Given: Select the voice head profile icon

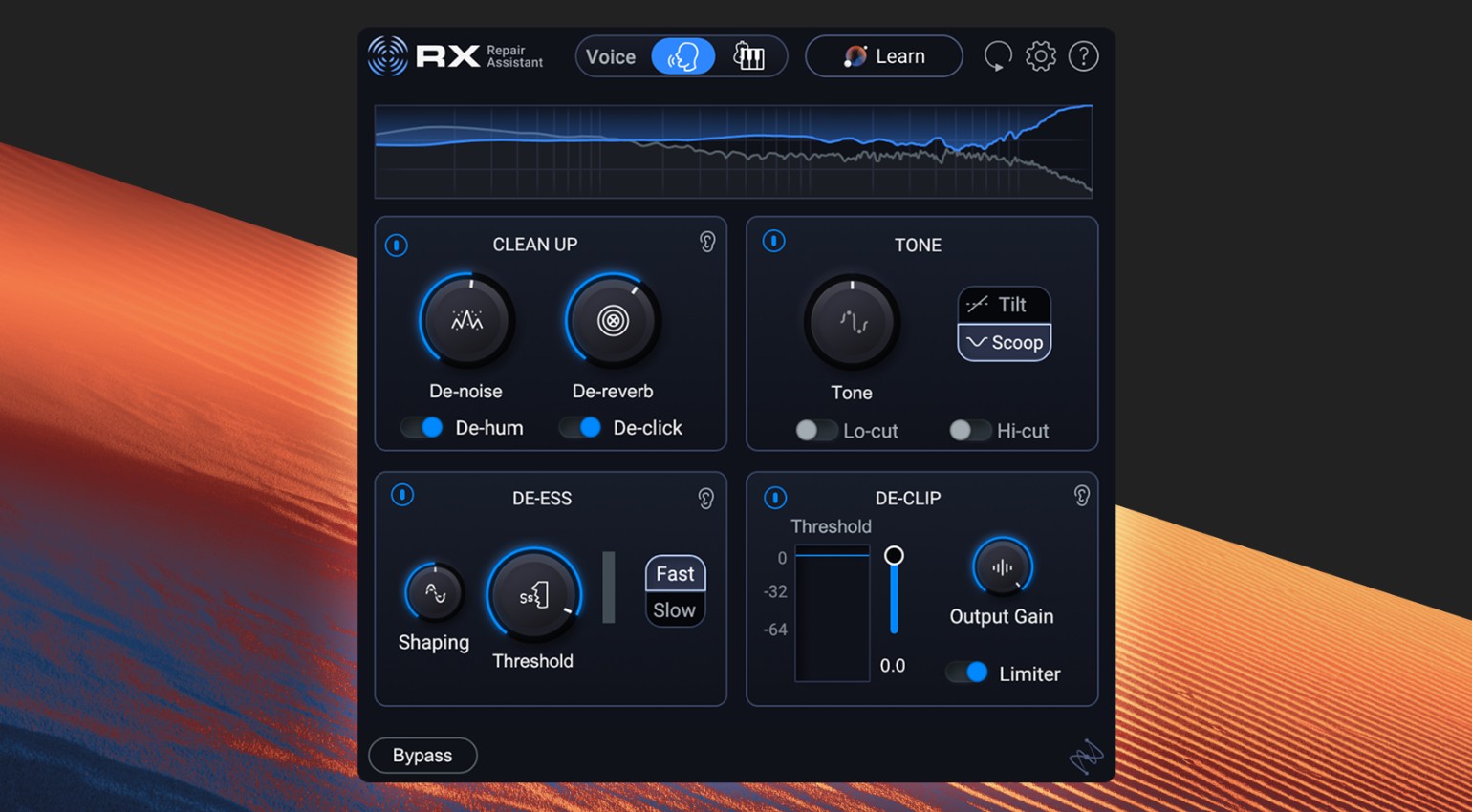Looking at the screenshot, I should pos(682,56).
